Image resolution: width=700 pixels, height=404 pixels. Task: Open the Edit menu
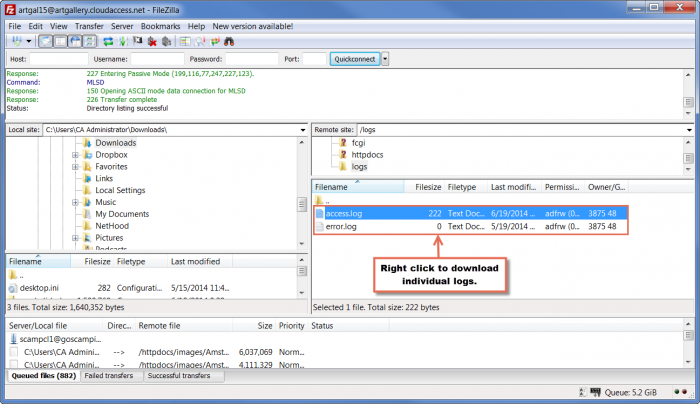tap(35, 26)
